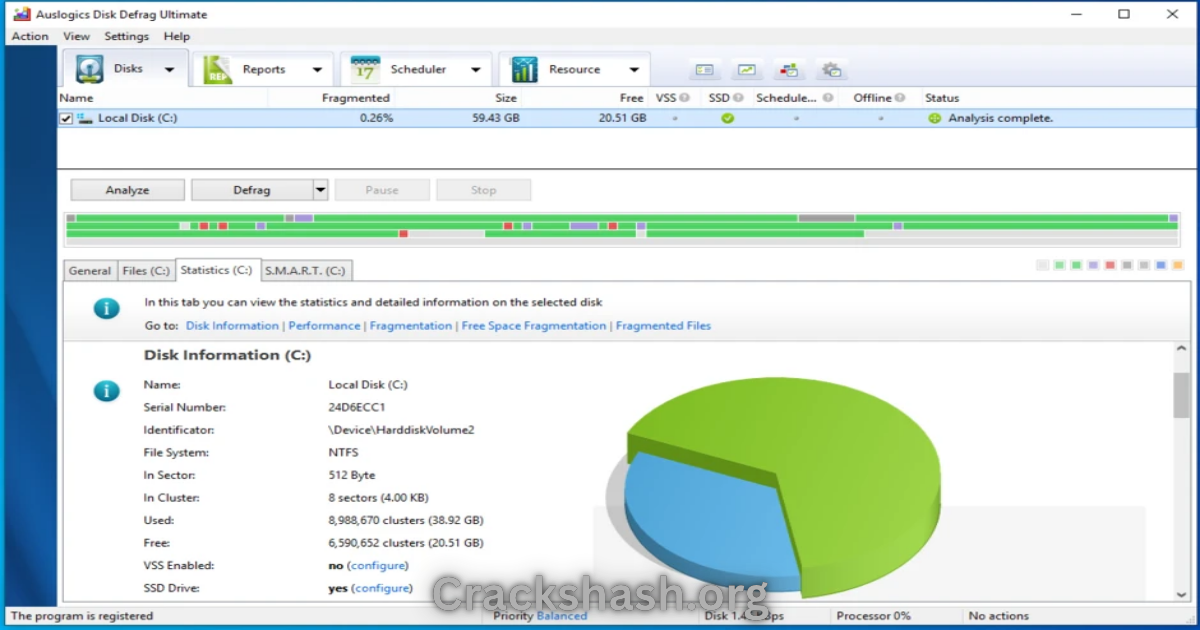Click the Auslogics app icon in title bar
The image size is (1200, 630).
pyautogui.click(x=20, y=14)
